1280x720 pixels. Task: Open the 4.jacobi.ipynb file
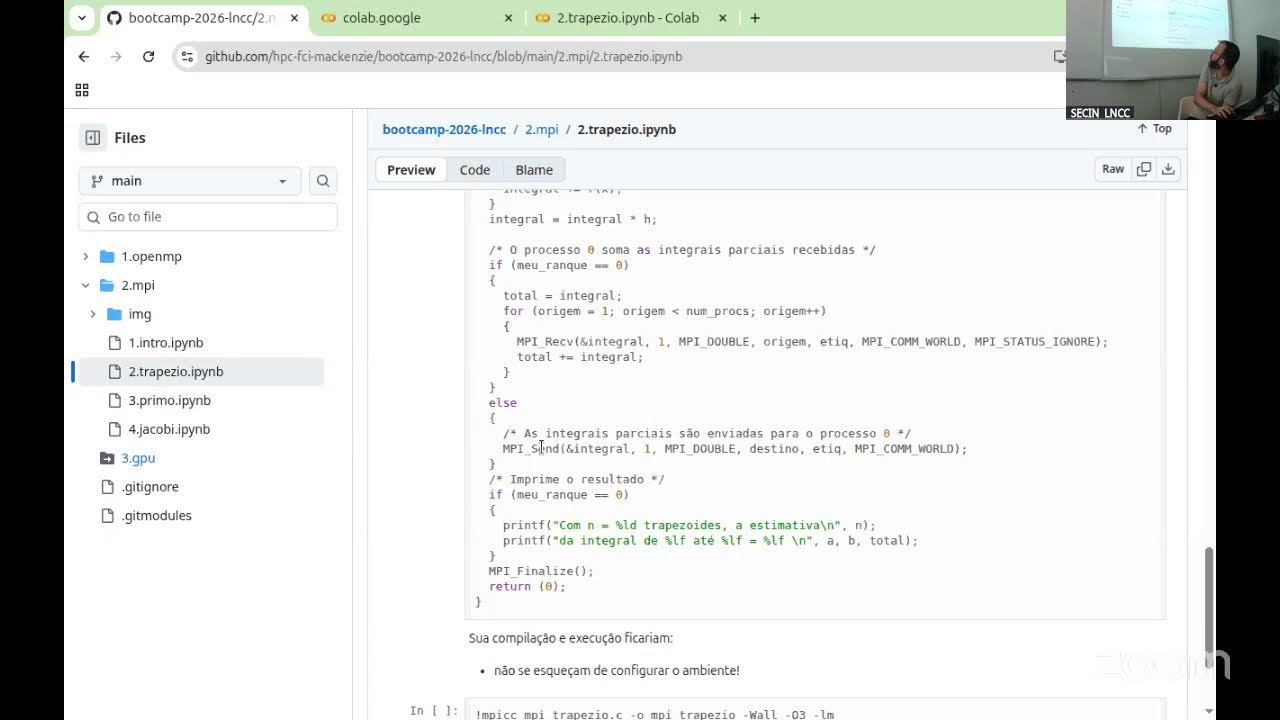point(169,430)
